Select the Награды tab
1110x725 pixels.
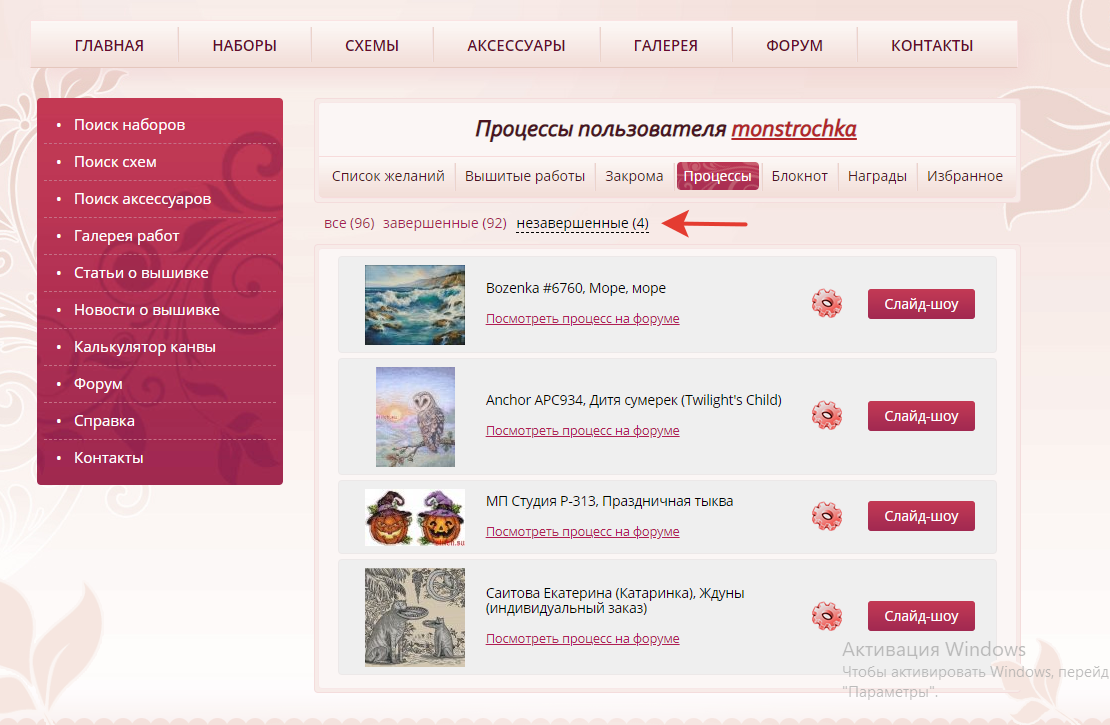pyautogui.click(x=877, y=176)
